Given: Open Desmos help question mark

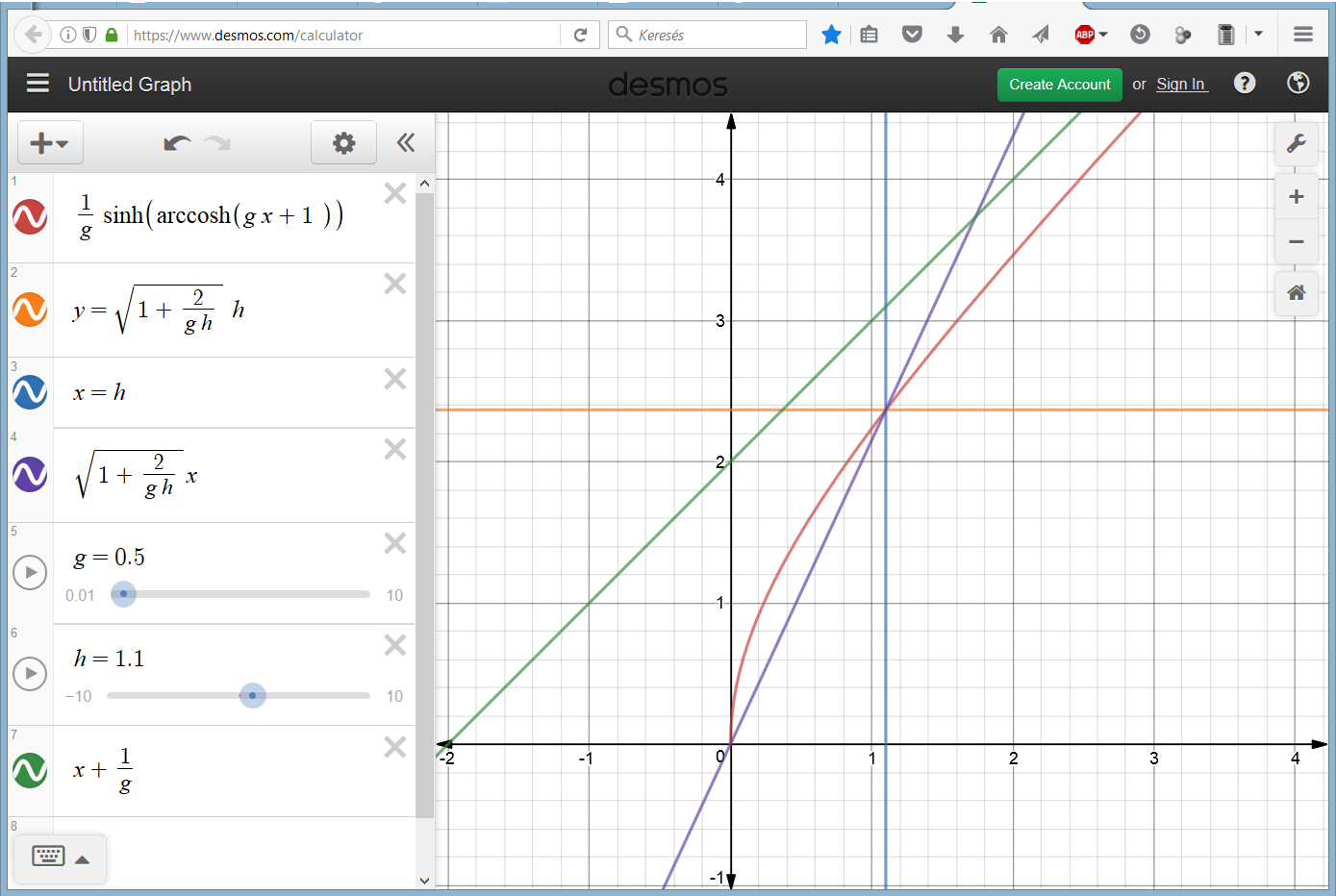Looking at the screenshot, I should (1245, 84).
